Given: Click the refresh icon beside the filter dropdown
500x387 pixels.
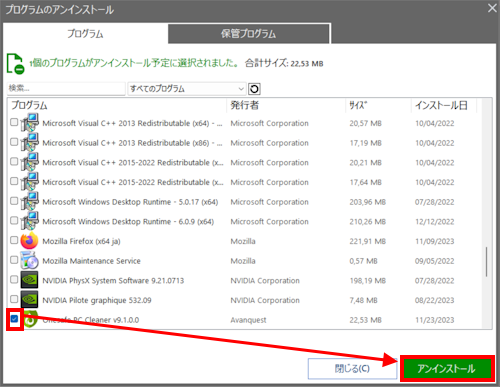Looking at the screenshot, I should point(254,89).
